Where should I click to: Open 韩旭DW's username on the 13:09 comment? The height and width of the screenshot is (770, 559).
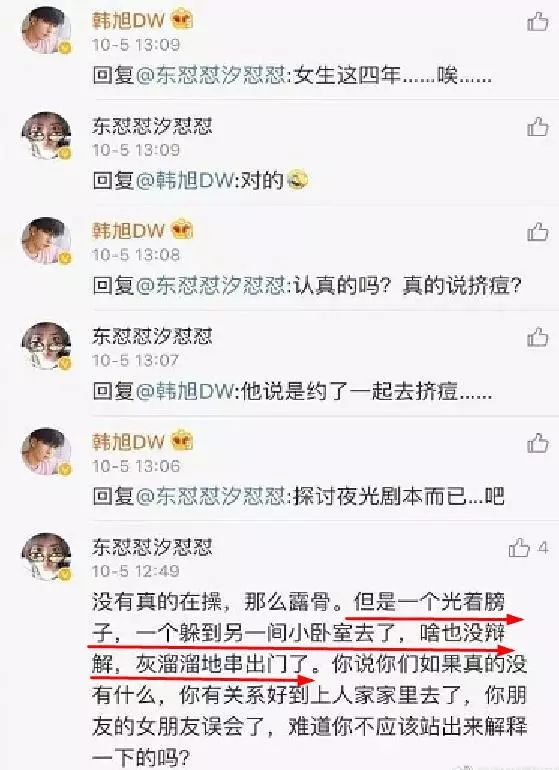point(128,21)
